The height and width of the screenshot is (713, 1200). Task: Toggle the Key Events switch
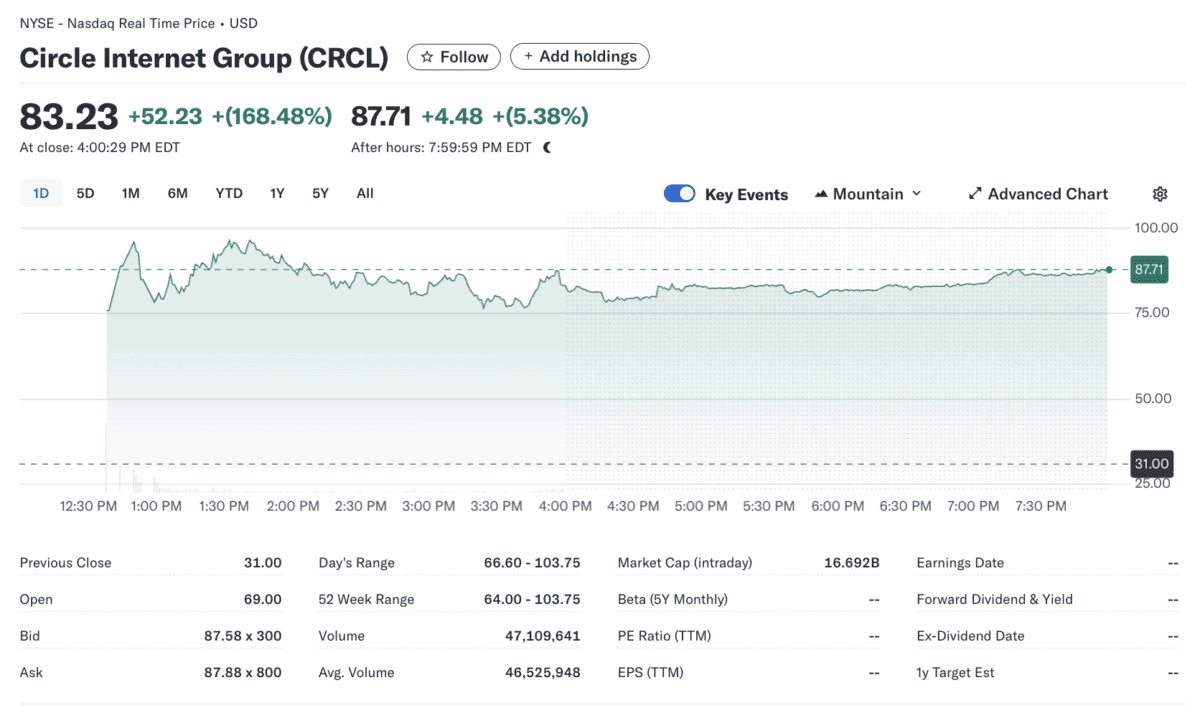pos(679,194)
